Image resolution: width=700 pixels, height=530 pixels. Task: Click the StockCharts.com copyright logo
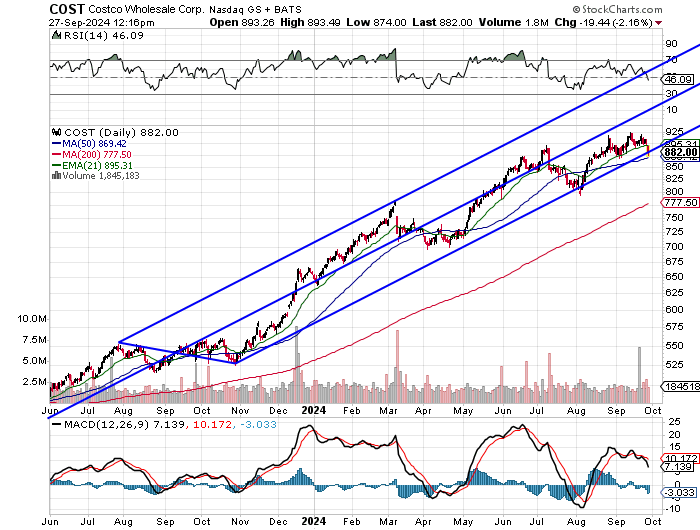[x=617, y=9]
